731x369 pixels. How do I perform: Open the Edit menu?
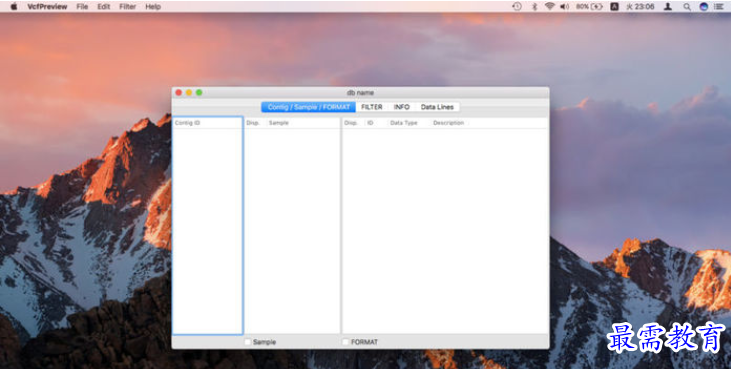tap(103, 7)
